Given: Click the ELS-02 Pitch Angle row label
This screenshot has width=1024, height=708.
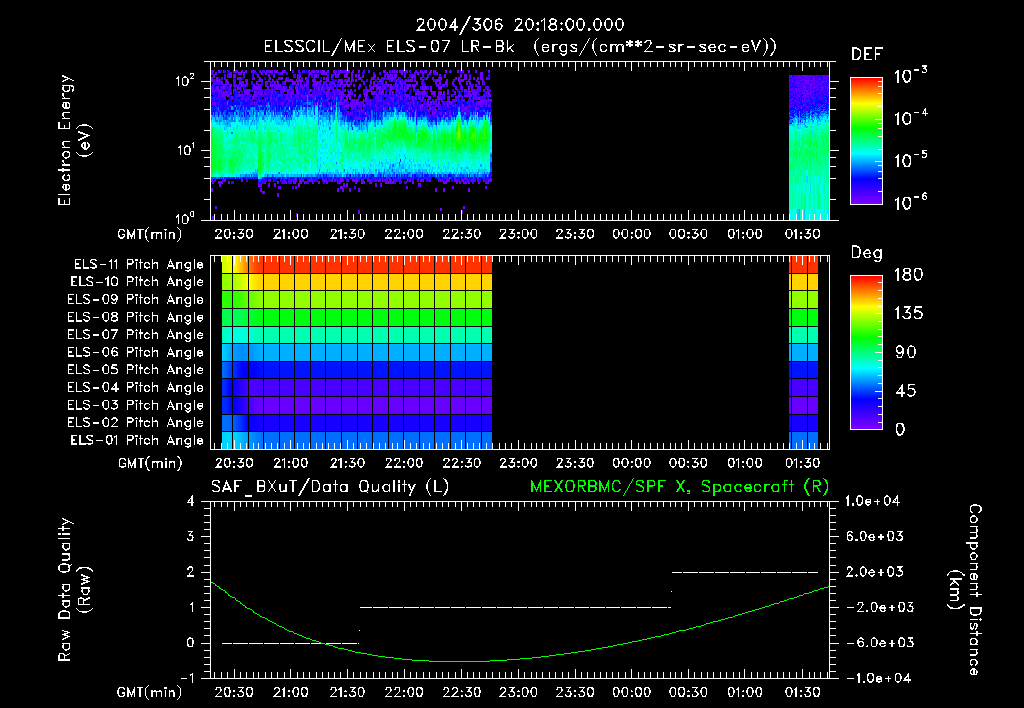Looking at the screenshot, I should (136, 423).
